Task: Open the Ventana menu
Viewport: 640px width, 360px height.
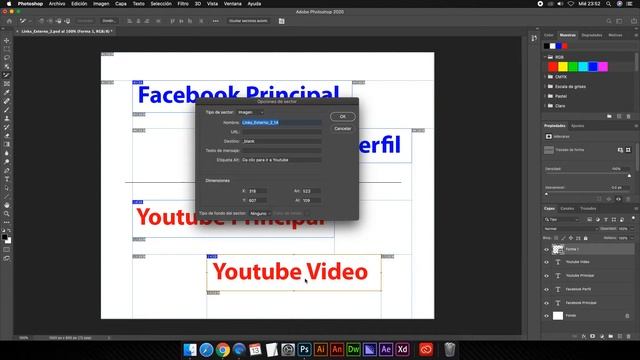Action: point(233,4)
